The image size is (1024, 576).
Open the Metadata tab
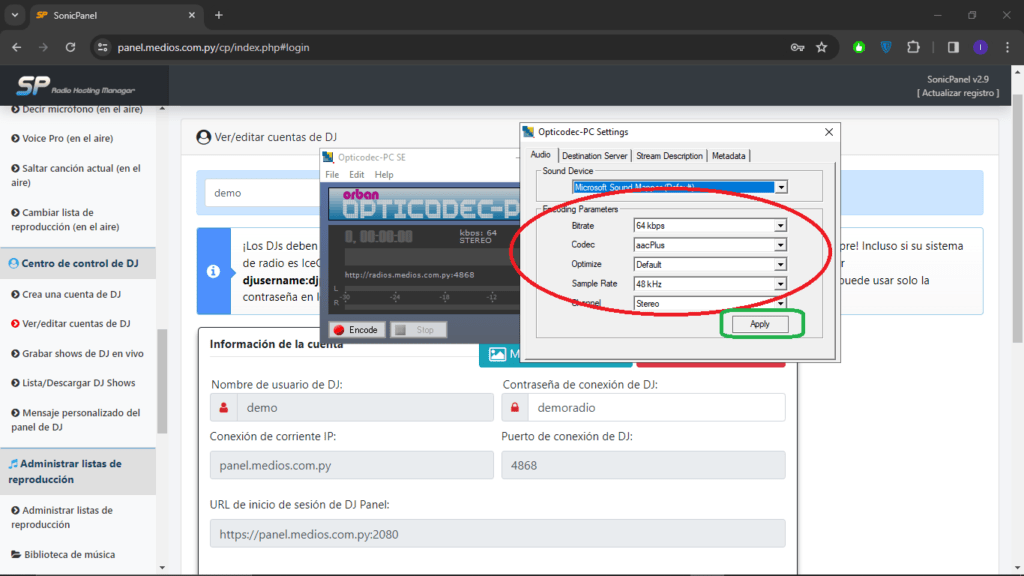click(728, 156)
